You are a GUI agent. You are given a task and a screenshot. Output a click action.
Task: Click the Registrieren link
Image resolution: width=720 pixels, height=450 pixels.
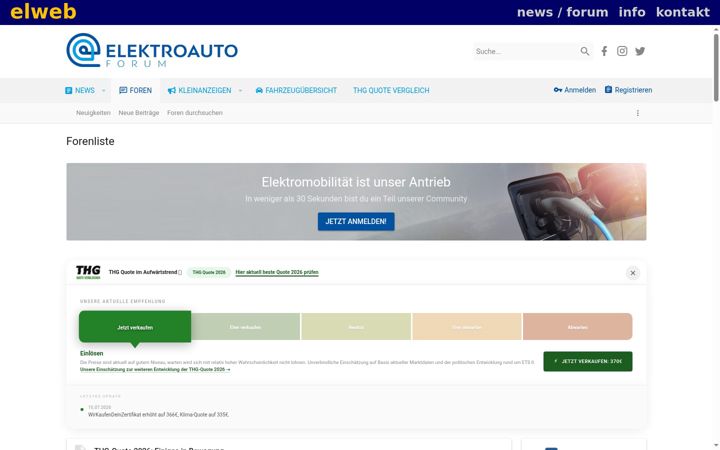point(628,90)
